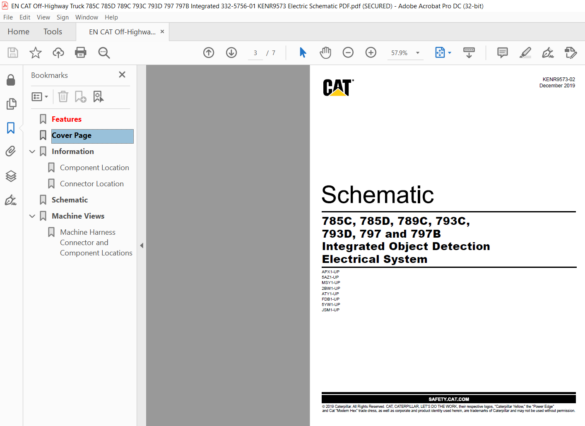Select the Hand pan tool
The image size is (585, 426).
325,53
